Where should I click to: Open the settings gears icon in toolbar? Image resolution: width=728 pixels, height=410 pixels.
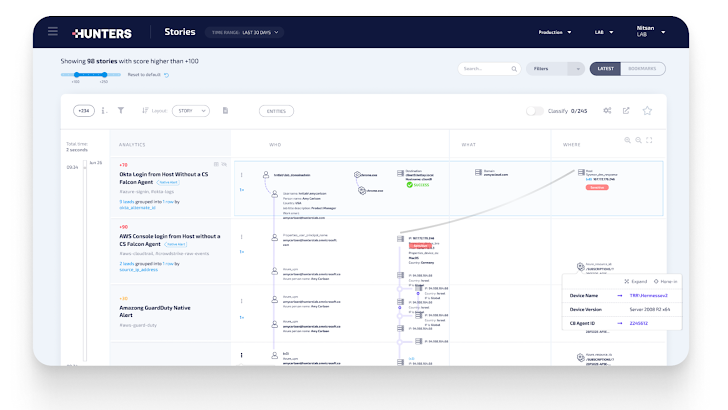pos(607,111)
